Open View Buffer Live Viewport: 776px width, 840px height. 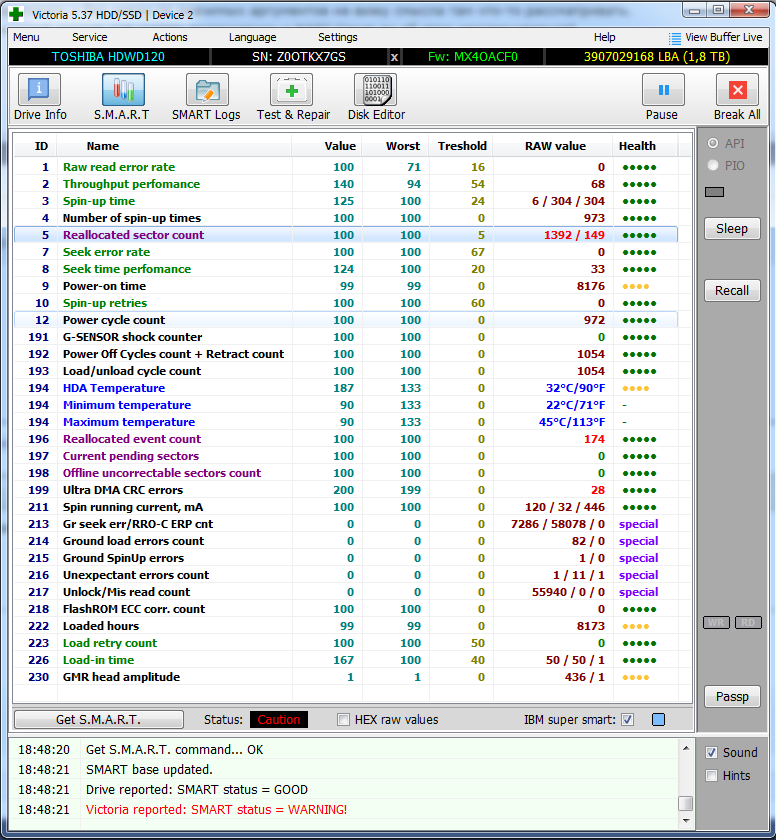pyautogui.click(x=715, y=37)
